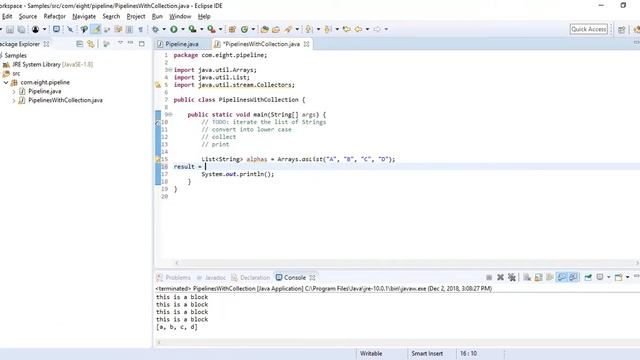Switch to the Problems tab
This screenshot has height=360, width=640.
pos(174,278)
